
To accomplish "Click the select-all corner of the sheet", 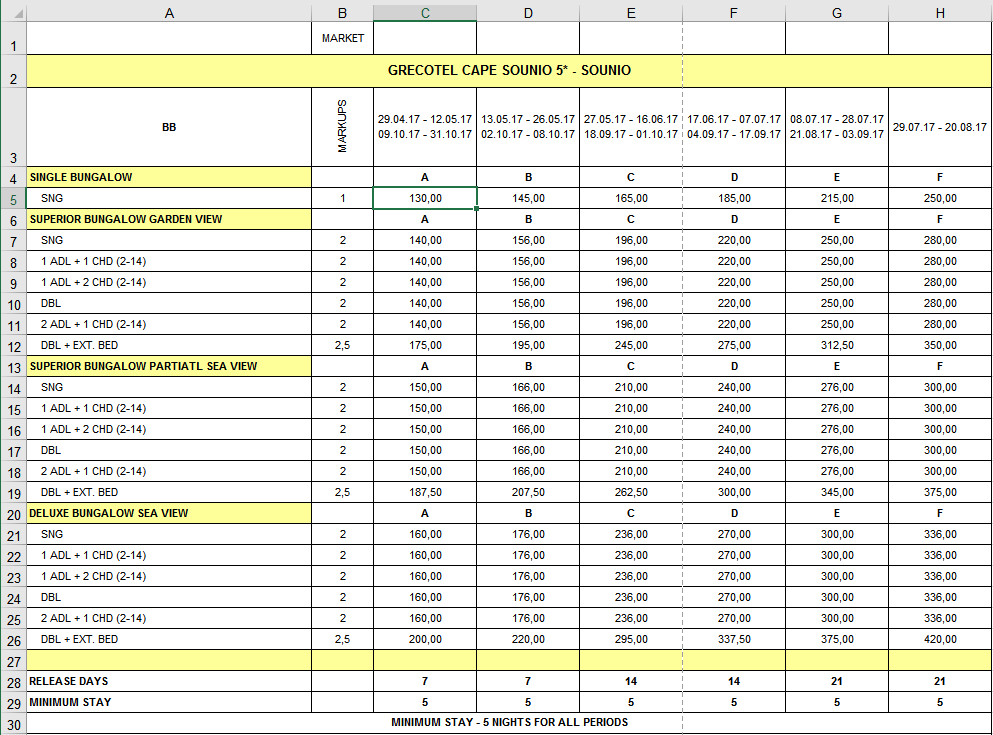I will [13, 13].
